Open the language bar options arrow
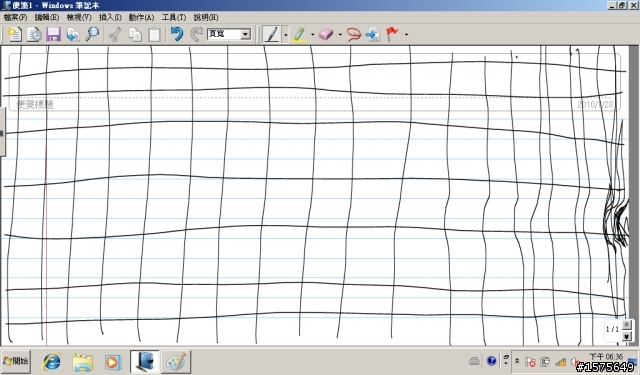Viewport: 640px width, 375px height. coord(506,363)
